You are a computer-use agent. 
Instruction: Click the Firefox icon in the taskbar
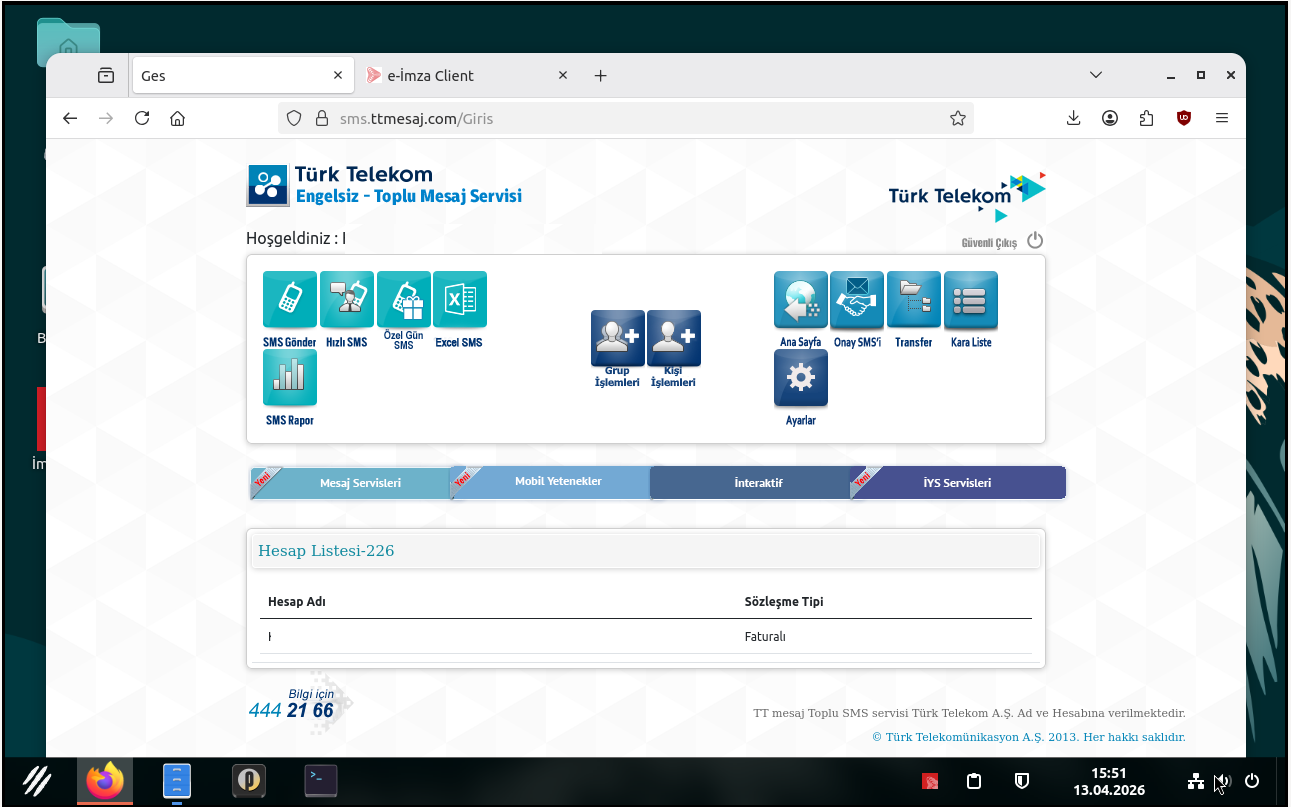105,781
